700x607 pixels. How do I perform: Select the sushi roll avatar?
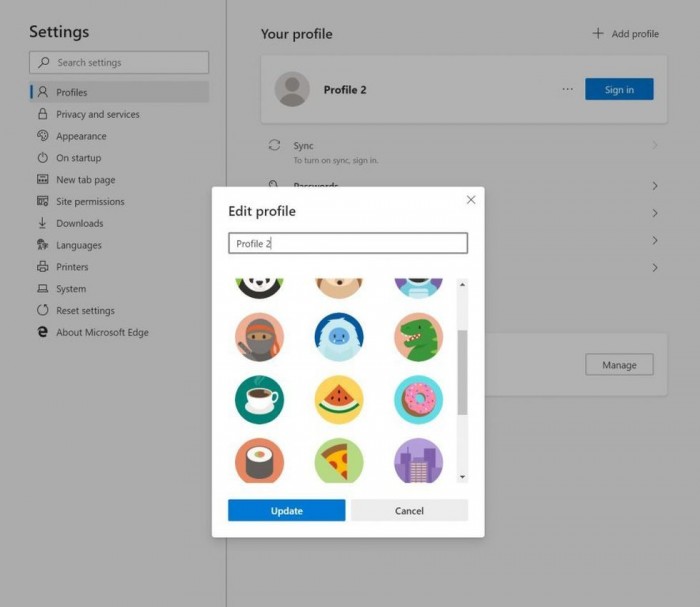tap(259, 461)
